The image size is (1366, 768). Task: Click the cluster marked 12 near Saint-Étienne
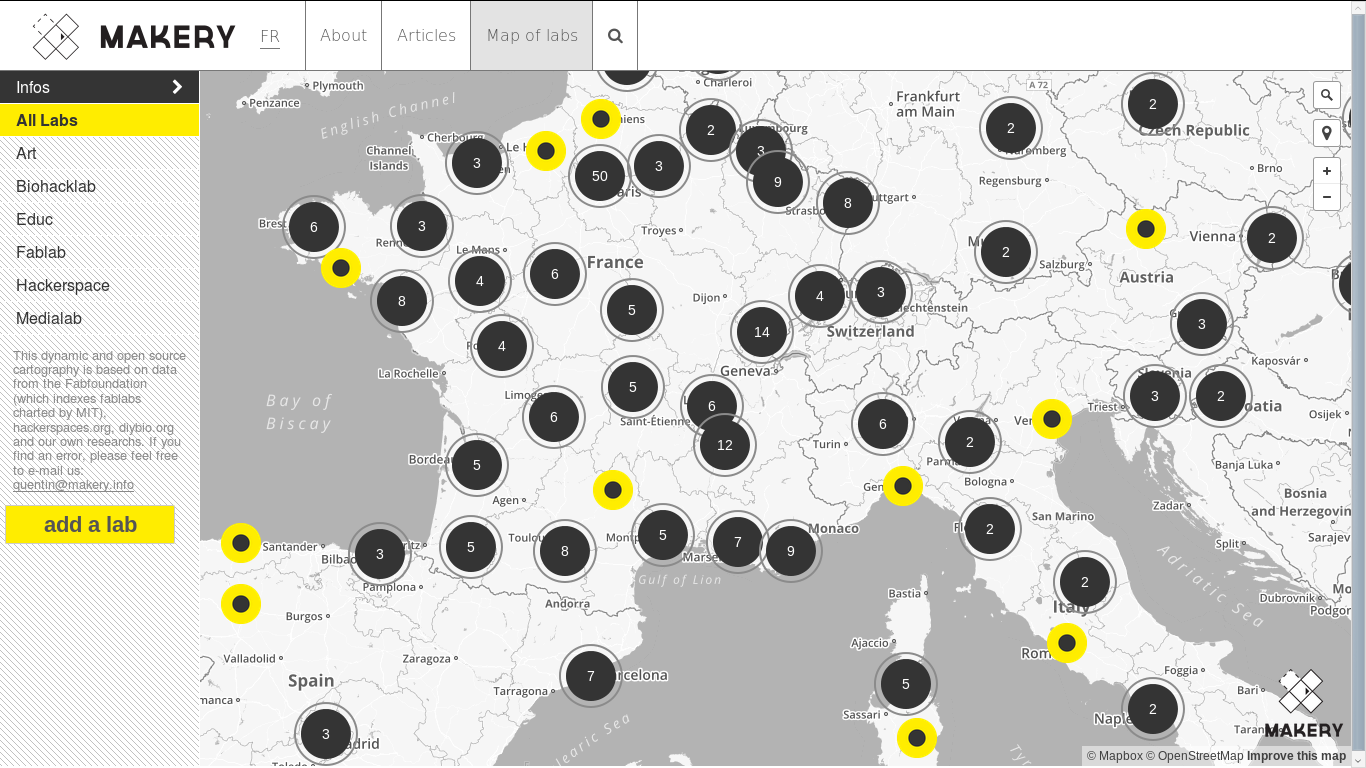(725, 445)
